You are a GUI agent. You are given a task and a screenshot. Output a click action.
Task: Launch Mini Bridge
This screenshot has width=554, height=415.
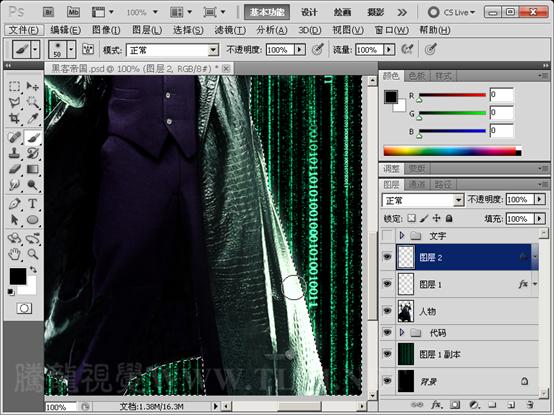pos(73,12)
